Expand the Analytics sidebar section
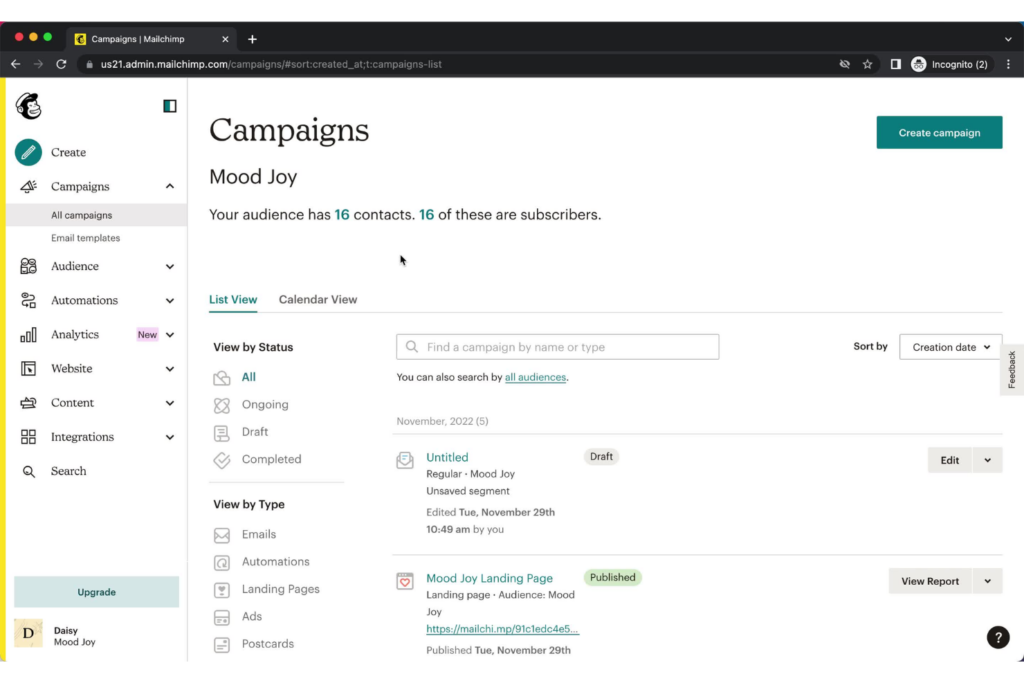The image size is (1024, 683). pos(170,335)
